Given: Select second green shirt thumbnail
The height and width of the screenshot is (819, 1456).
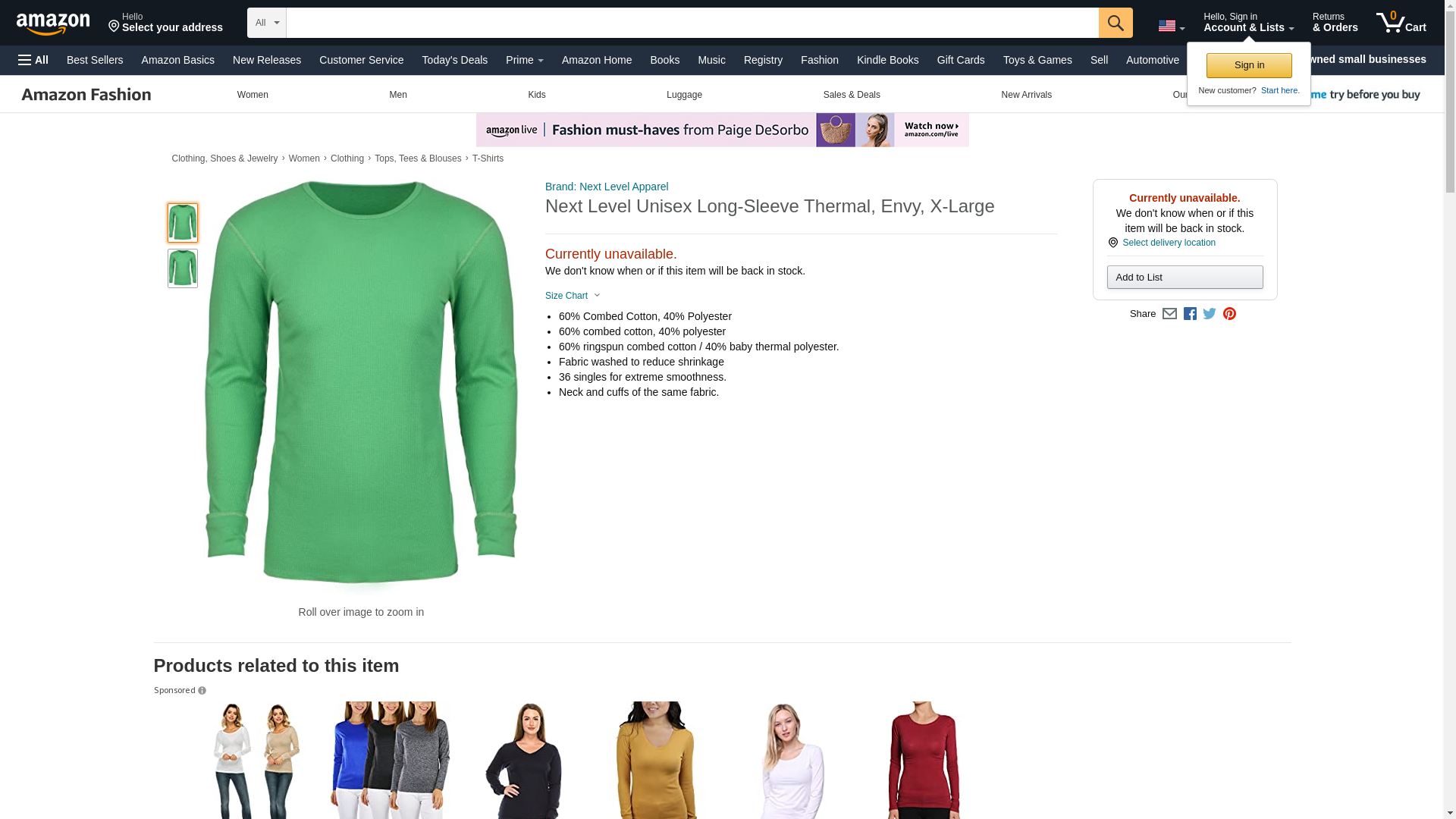Looking at the screenshot, I should click(x=182, y=268).
